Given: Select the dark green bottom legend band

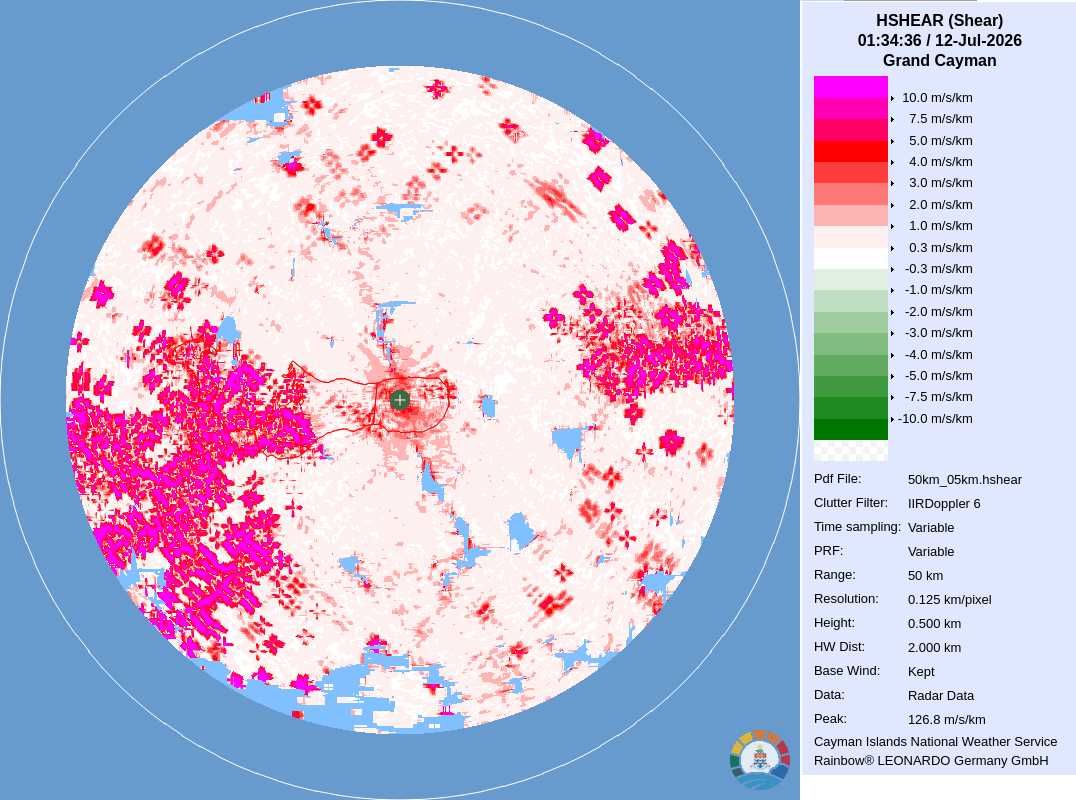Looking at the screenshot, I should (x=851, y=430).
